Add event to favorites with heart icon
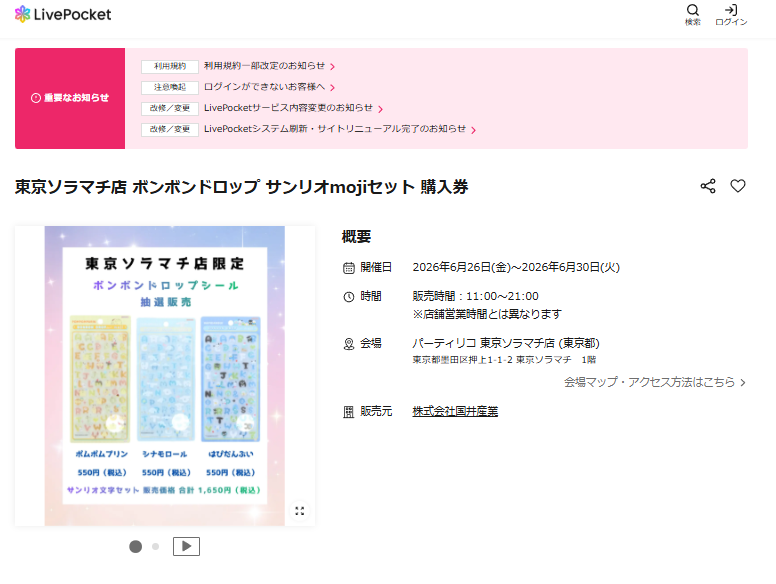The image size is (776, 584). pos(738,186)
